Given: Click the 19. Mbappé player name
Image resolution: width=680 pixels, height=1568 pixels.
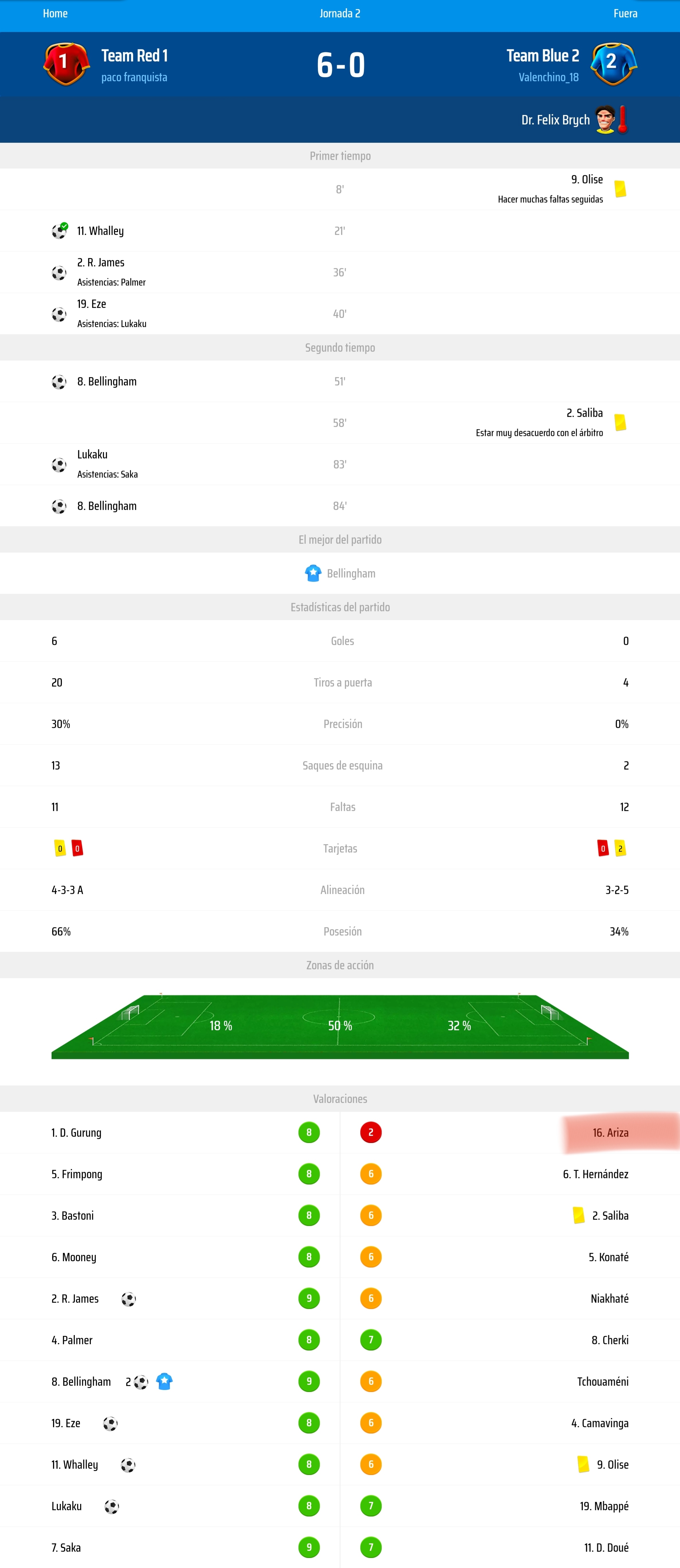Looking at the screenshot, I should tap(604, 1505).
